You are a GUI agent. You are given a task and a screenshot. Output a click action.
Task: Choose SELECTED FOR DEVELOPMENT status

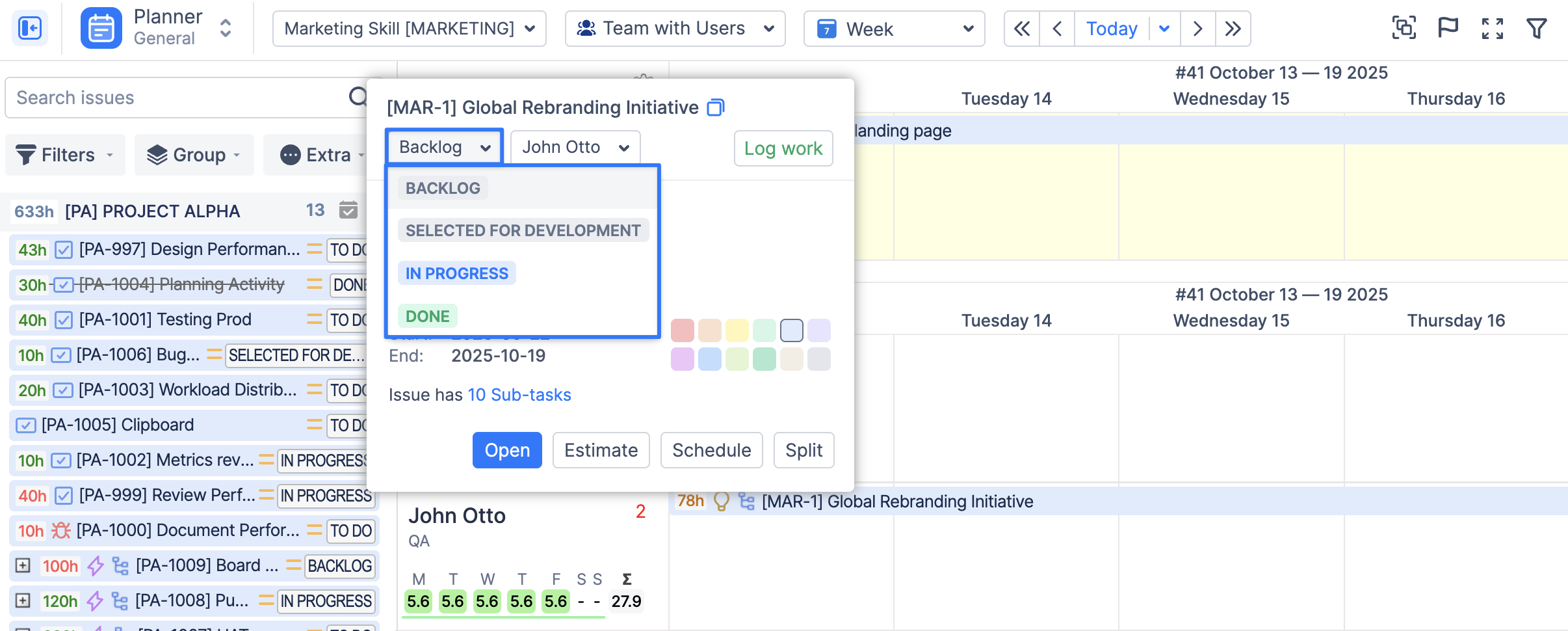point(523,230)
